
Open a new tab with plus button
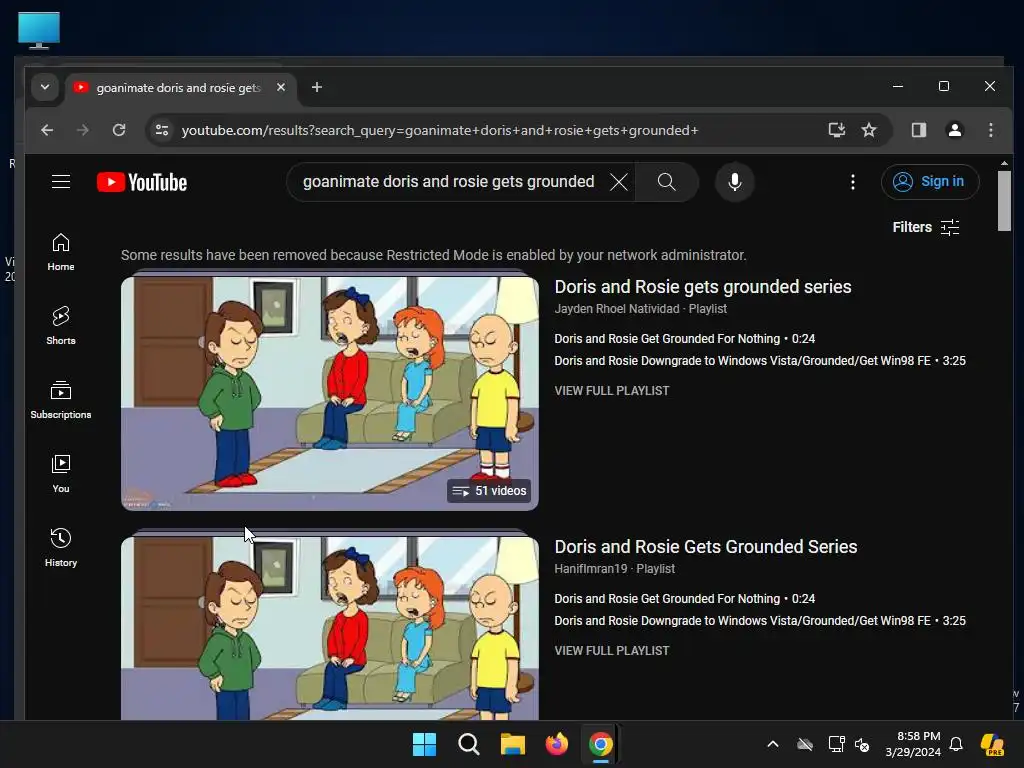317,87
